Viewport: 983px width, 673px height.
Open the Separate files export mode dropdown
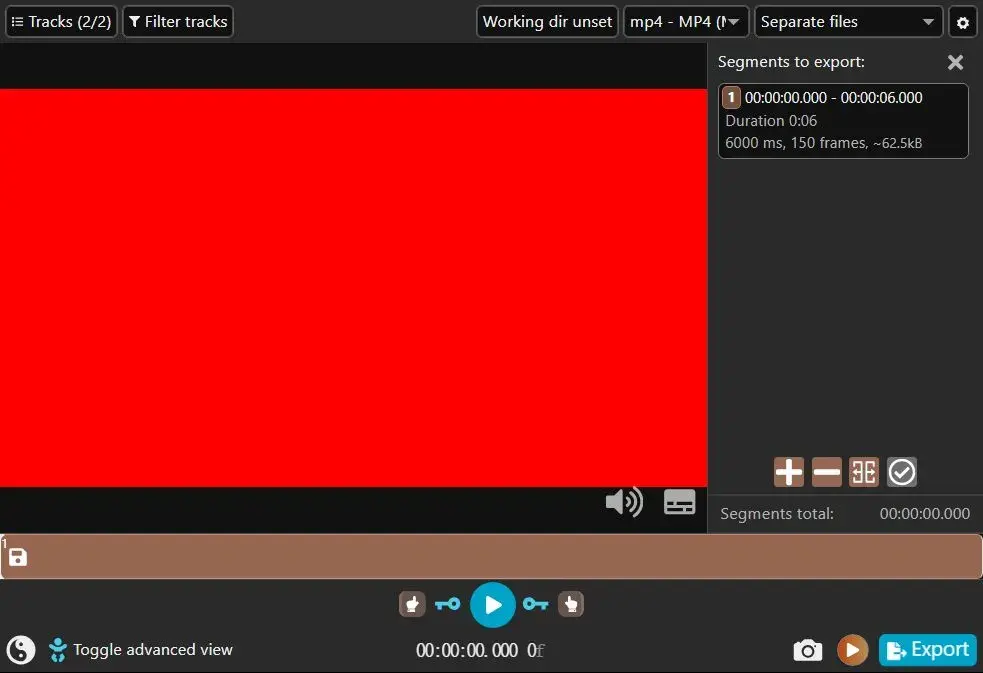[848, 22]
